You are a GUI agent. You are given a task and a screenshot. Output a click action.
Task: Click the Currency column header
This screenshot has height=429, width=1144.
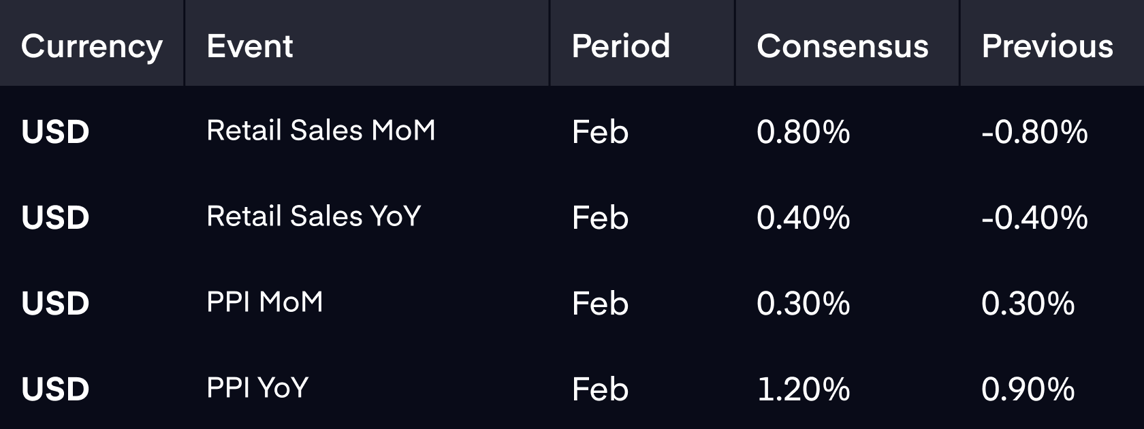[91, 47]
